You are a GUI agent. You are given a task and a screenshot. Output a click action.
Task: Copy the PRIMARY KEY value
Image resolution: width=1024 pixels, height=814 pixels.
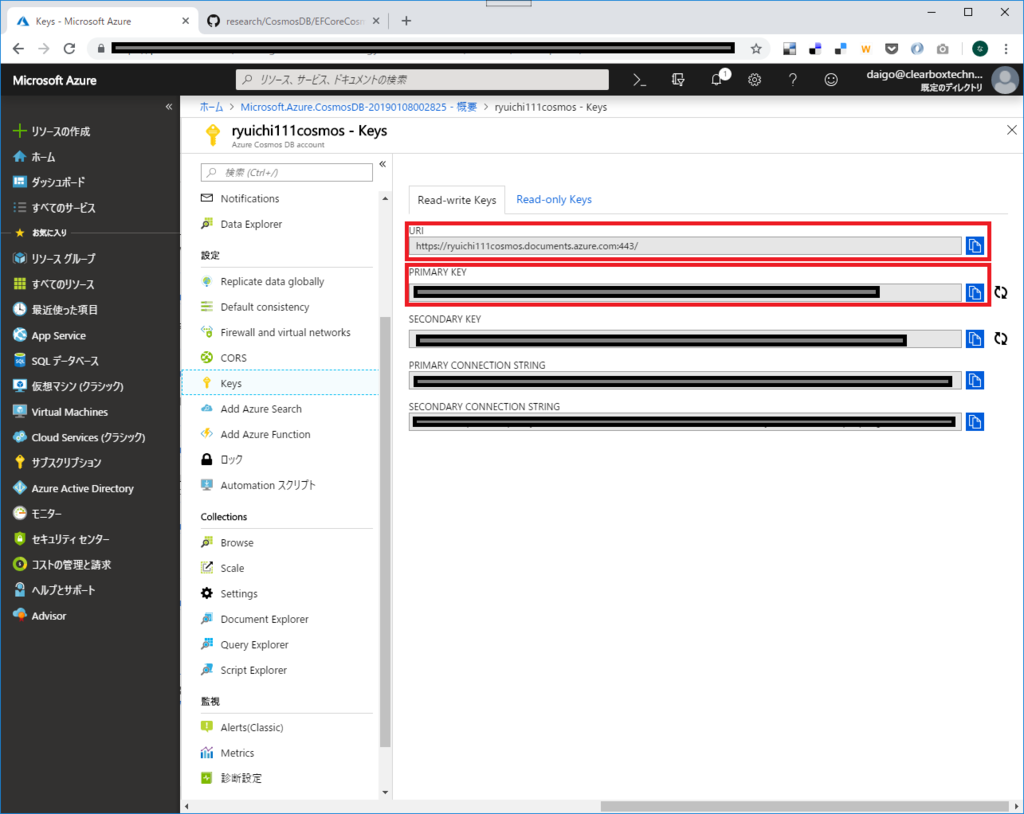click(974, 292)
